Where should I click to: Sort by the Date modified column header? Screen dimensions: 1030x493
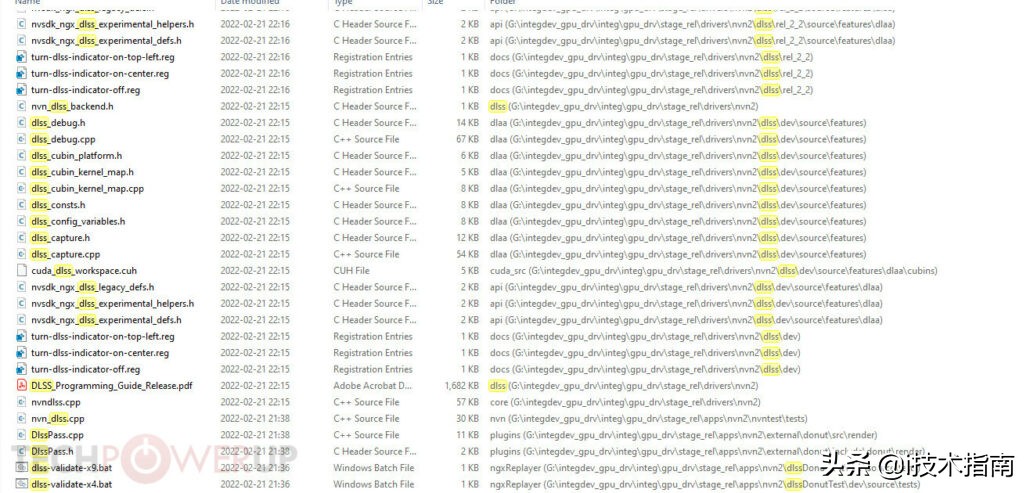click(x=249, y=3)
